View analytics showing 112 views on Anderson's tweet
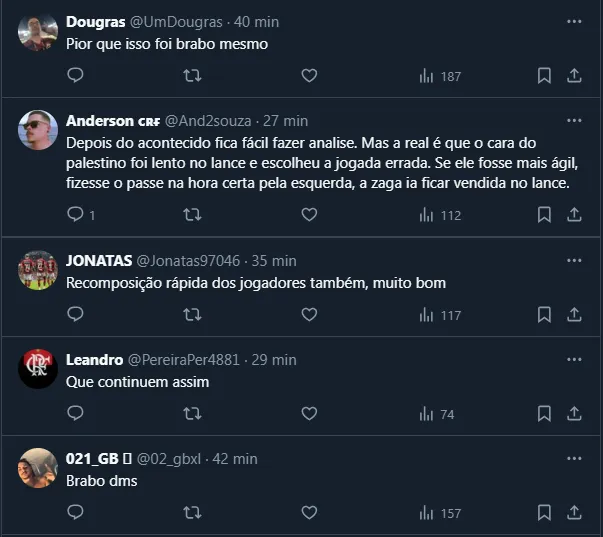This screenshot has height=537, width=603. [x=440, y=214]
